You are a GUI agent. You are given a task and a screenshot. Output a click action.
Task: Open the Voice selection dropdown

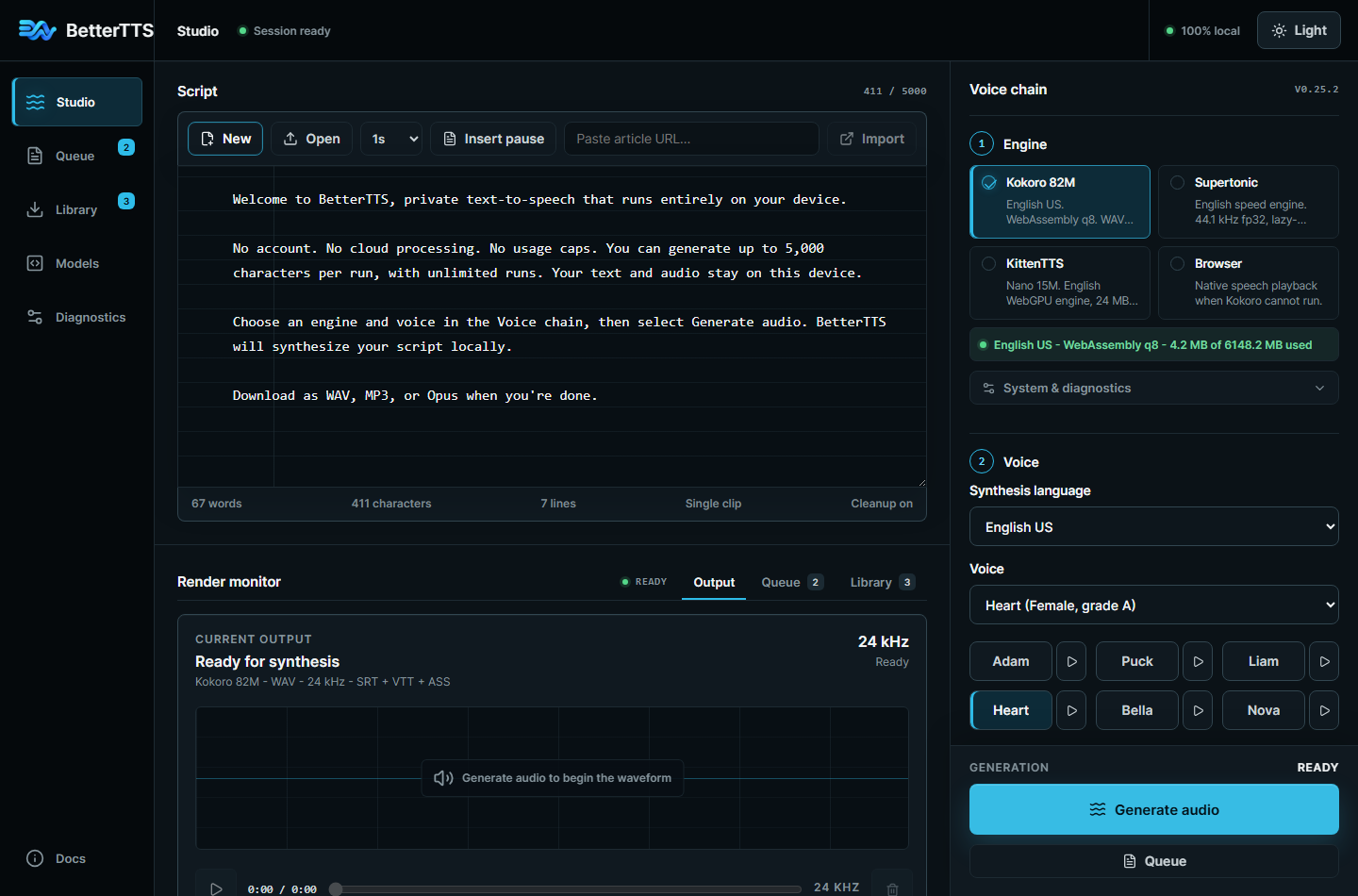(1154, 605)
